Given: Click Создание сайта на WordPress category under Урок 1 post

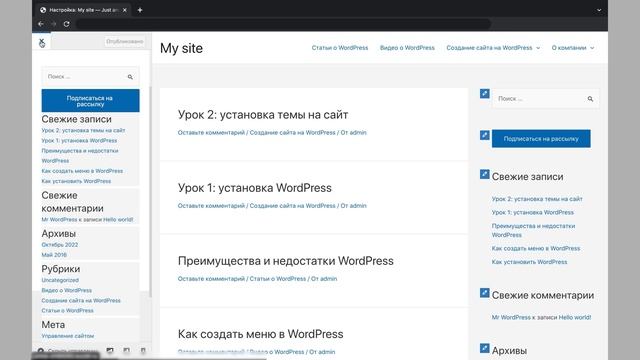Looking at the screenshot, I should click(292, 206).
